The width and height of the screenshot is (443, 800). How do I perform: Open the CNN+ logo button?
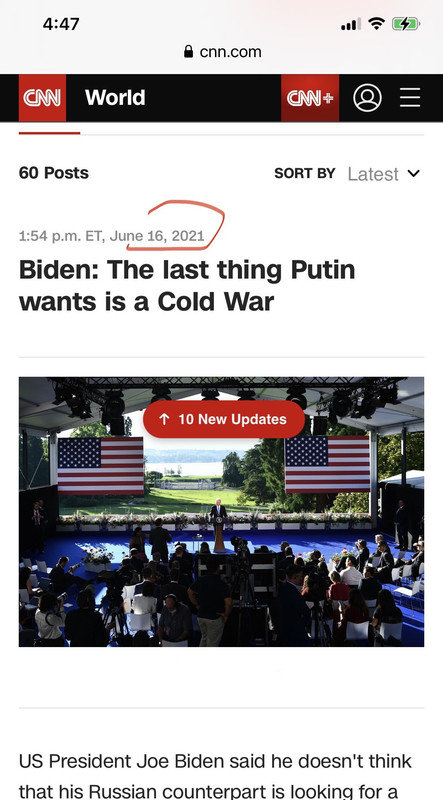(x=310, y=98)
